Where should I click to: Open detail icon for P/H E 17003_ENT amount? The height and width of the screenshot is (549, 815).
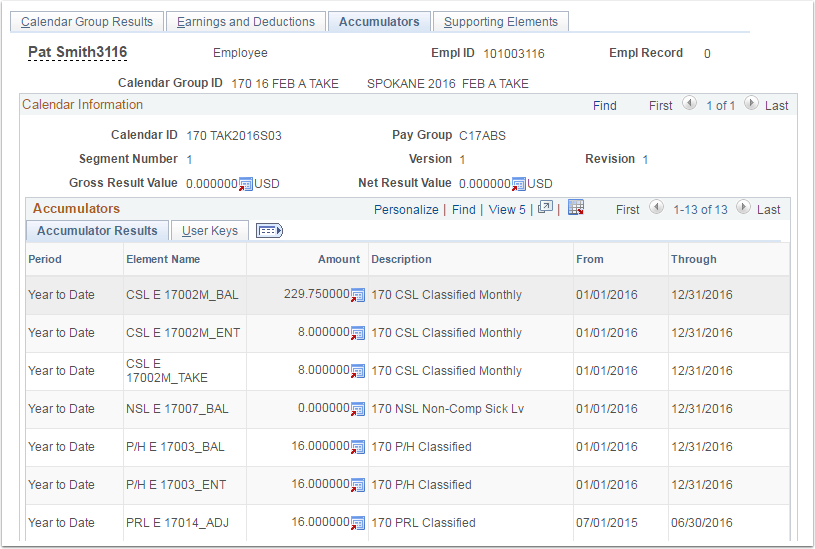point(358,485)
